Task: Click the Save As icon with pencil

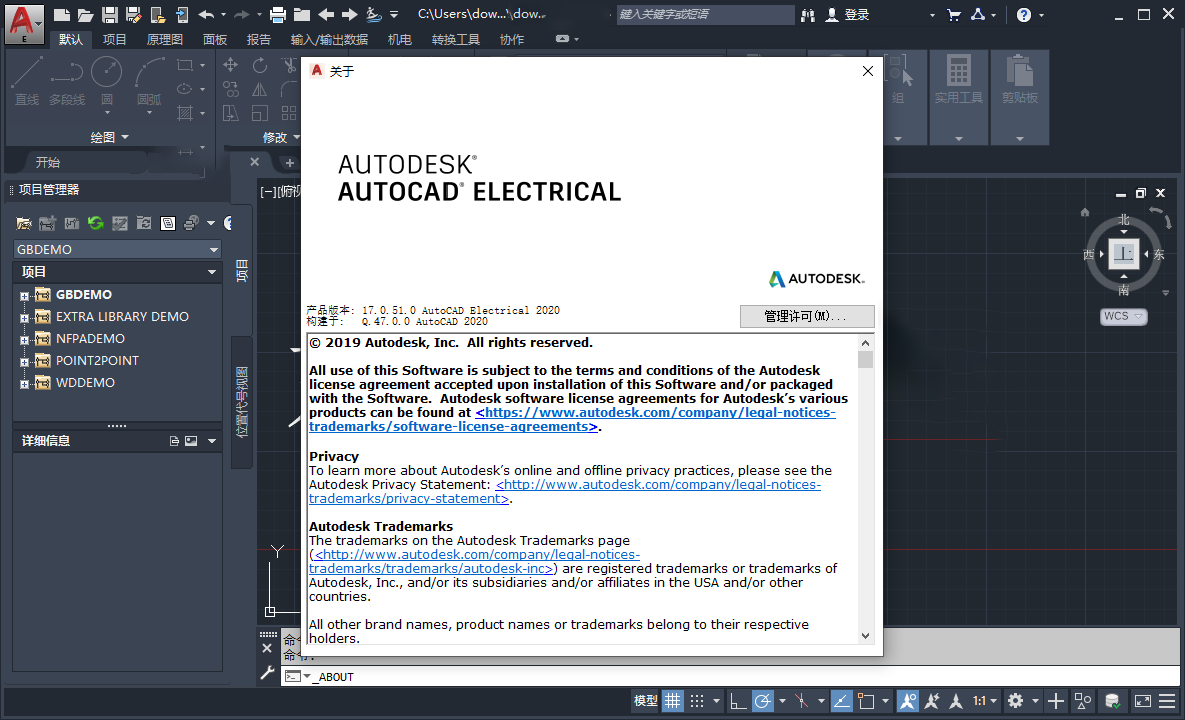Action: (x=134, y=14)
